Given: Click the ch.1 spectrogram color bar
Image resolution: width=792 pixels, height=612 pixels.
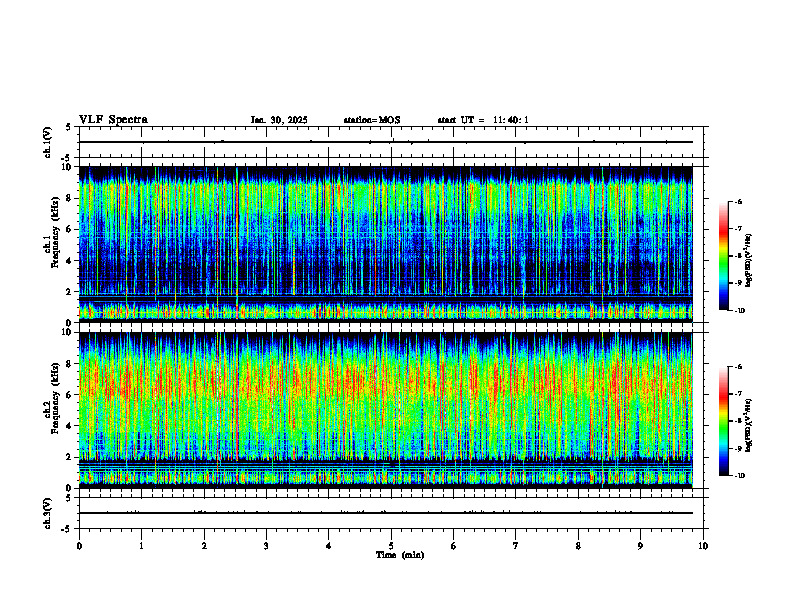Looking at the screenshot, I should tap(723, 256).
